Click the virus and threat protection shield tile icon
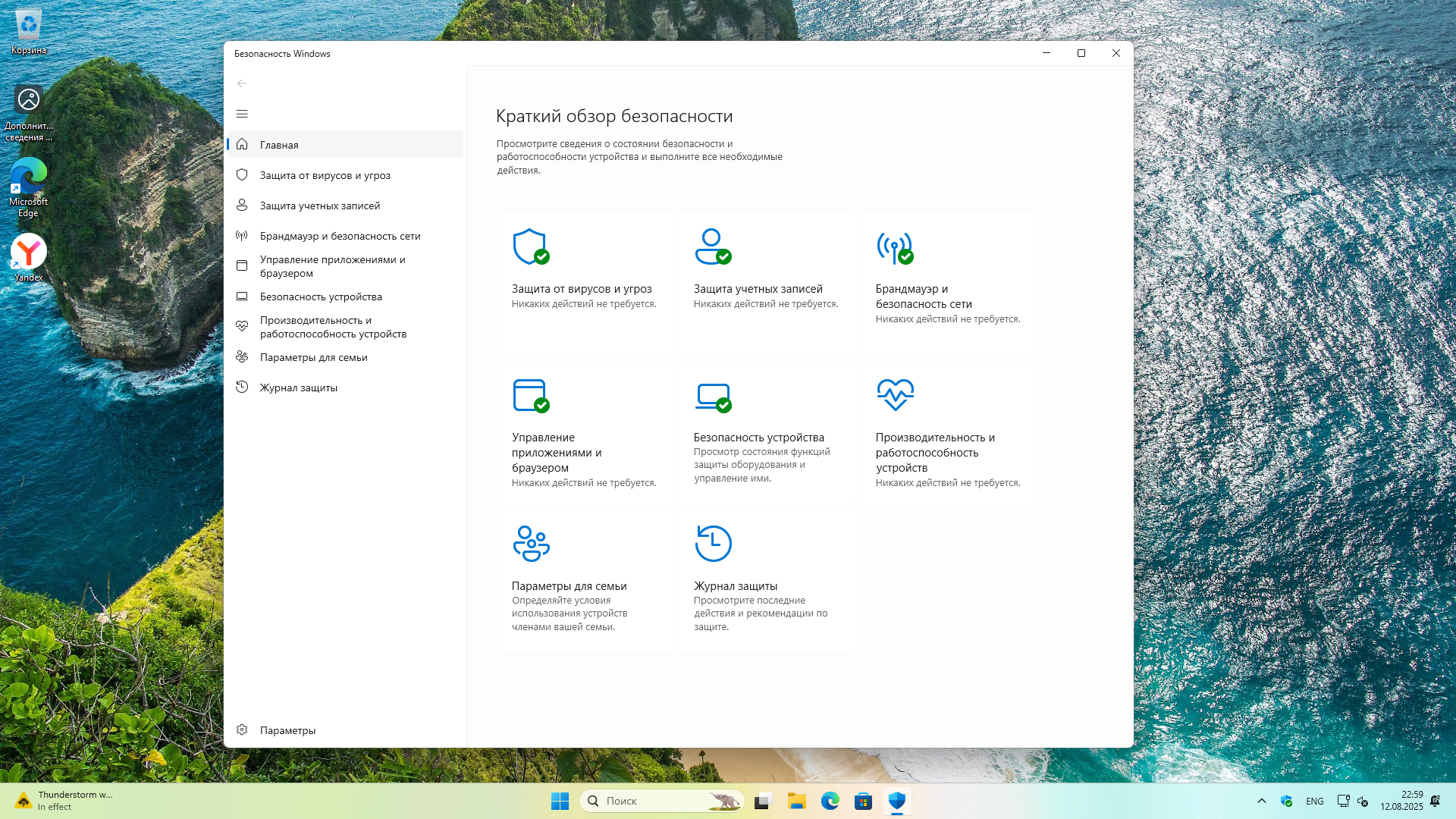The height and width of the screenshot is (819, 1456). point(530,246)
